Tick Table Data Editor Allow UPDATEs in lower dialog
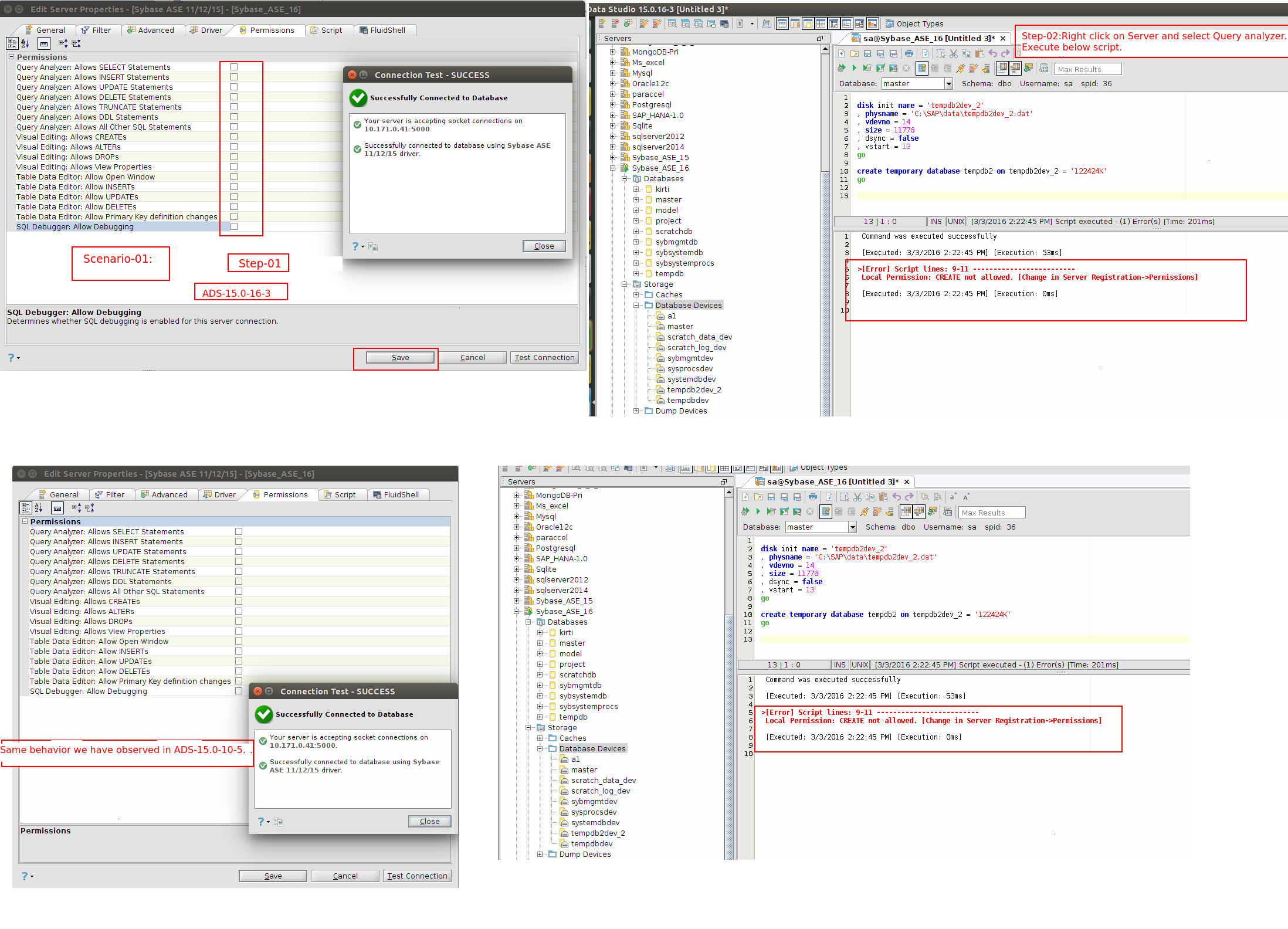The width and height of the screenshot is (1288, 929). pyautogui.click(x=239, y=661)
